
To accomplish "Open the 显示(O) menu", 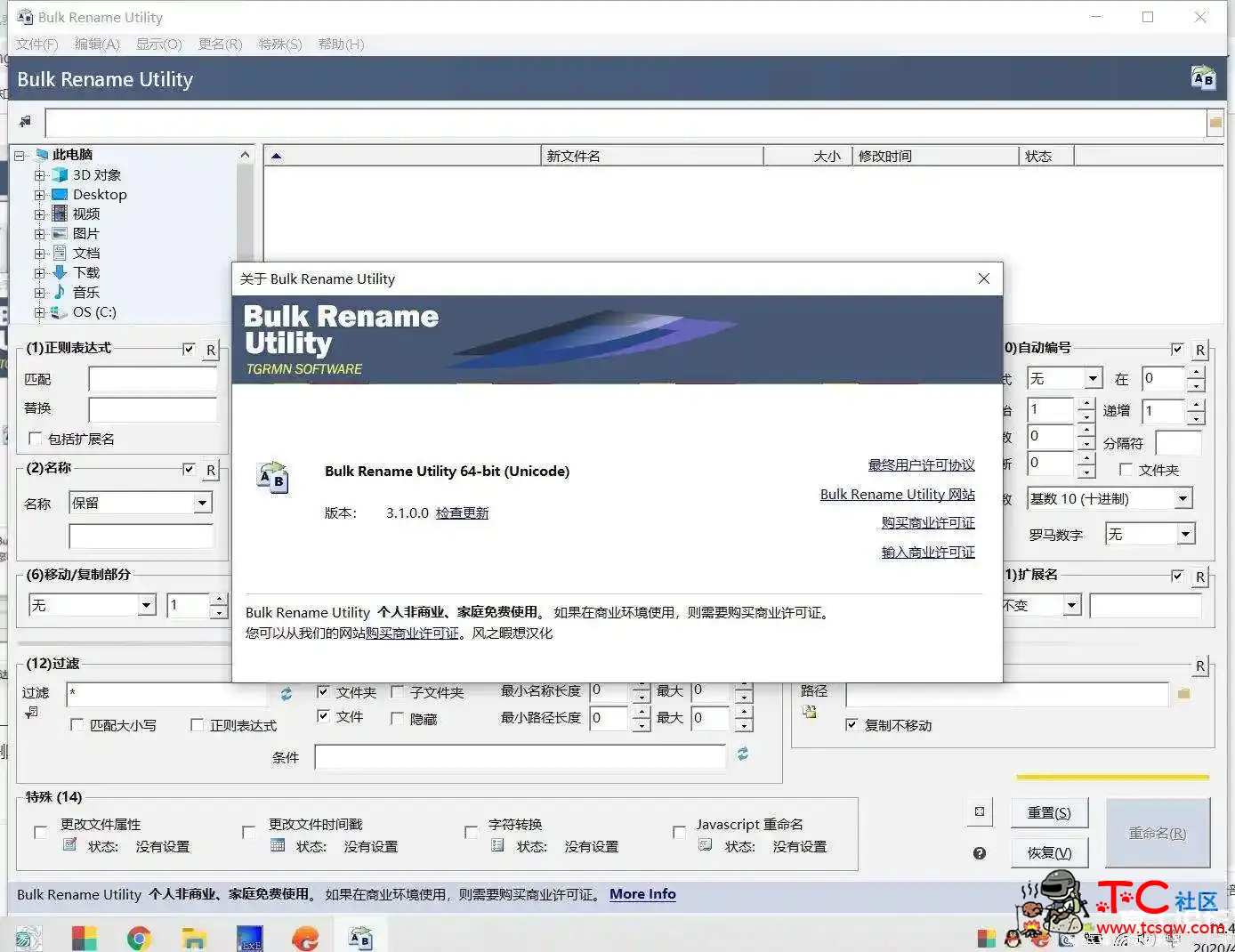I will 158,44.
